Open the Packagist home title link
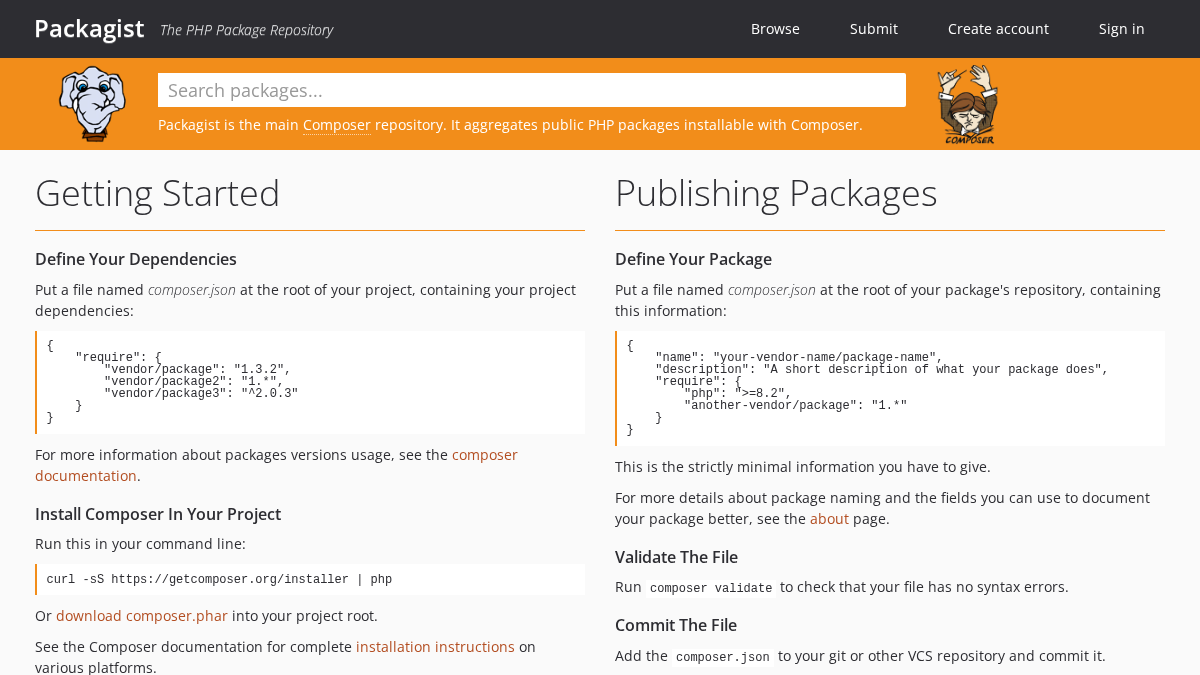The width and height of the screenshot is (1200, 675). (x=89, y=29)
